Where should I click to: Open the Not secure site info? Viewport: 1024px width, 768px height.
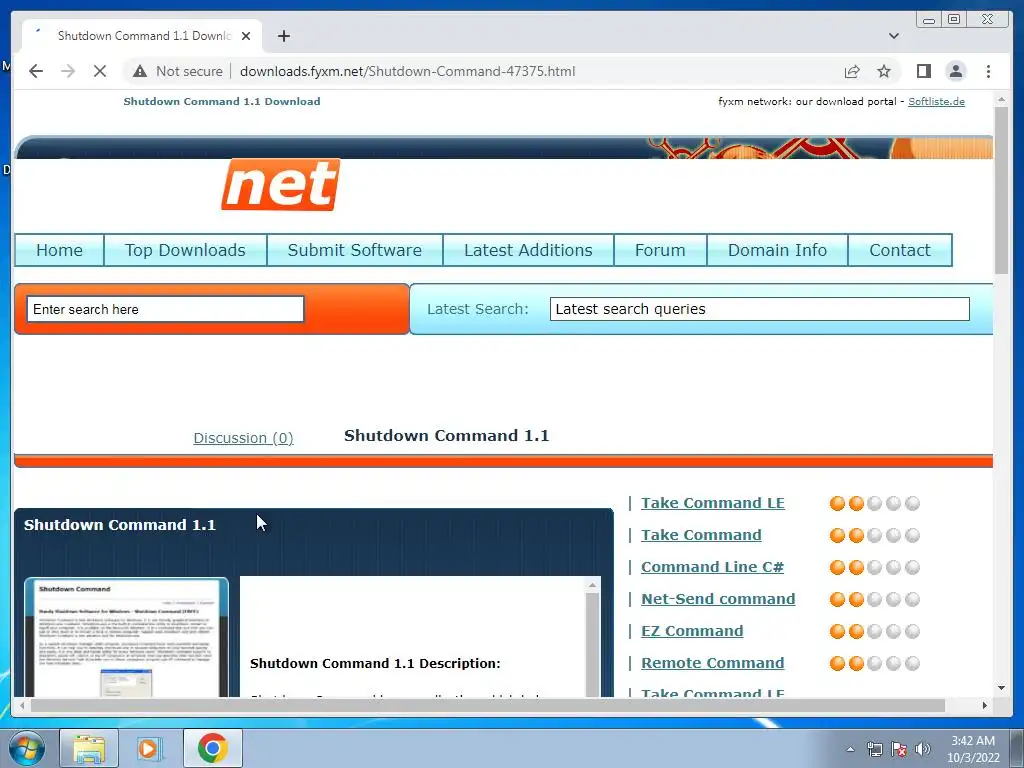click(x=178, y=71)
